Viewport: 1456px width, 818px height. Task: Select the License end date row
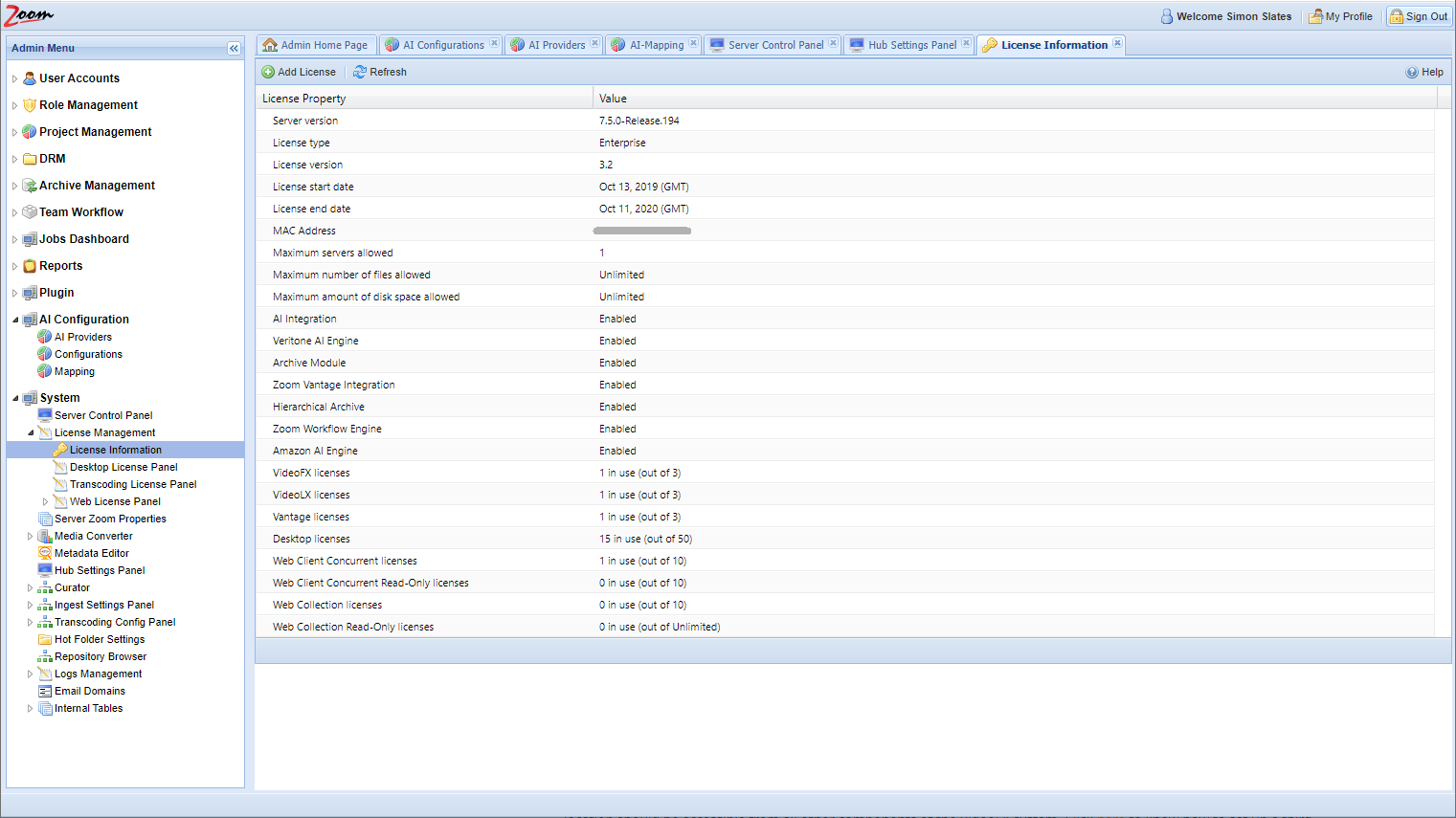click(x=845, y=209)
